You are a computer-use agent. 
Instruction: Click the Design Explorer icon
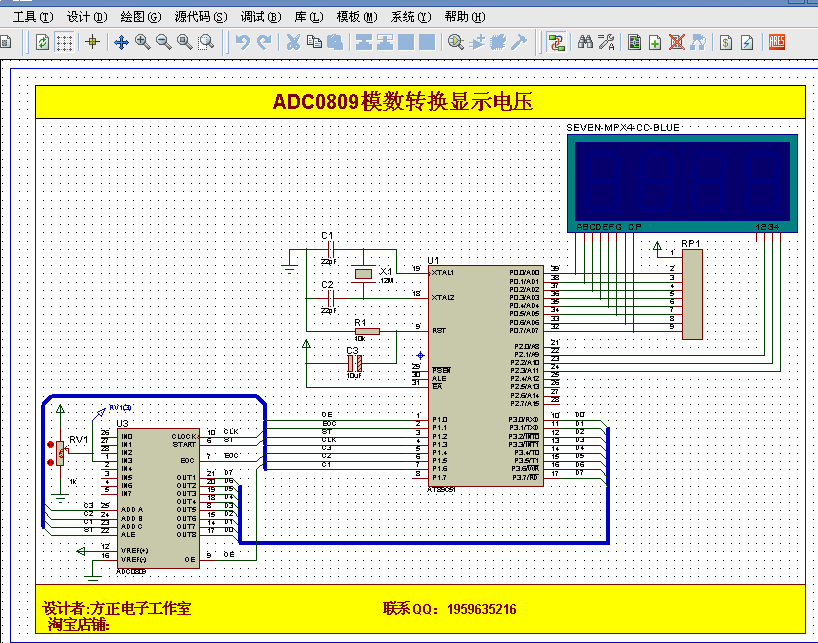(634, 42)
